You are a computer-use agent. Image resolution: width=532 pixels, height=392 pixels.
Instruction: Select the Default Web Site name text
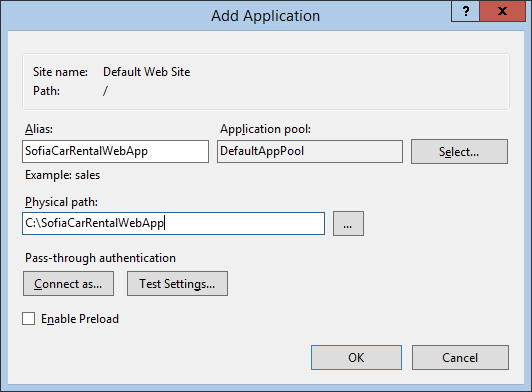(147, 72)
